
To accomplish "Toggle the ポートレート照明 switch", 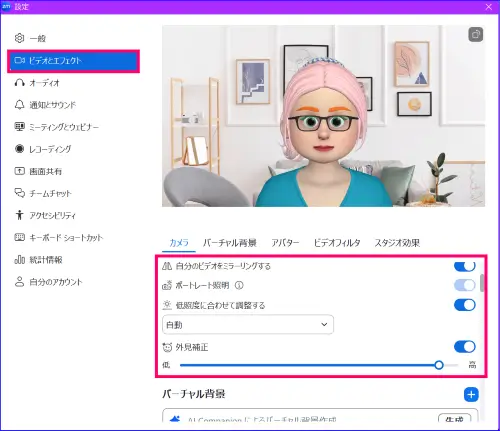I will [465, 285].
